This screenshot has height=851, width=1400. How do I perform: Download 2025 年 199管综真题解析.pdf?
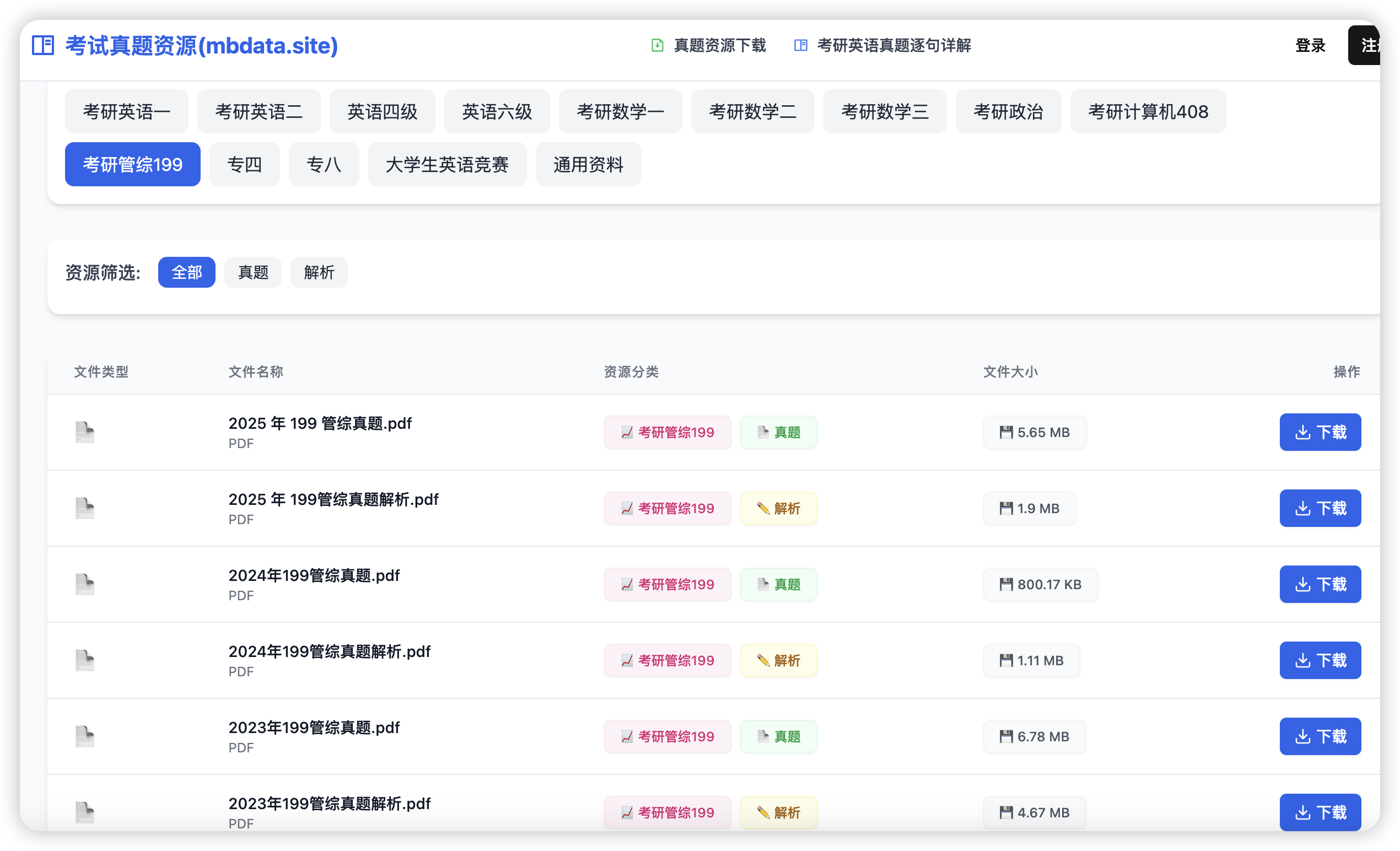pyautogui.click(x=1320, y=508)
